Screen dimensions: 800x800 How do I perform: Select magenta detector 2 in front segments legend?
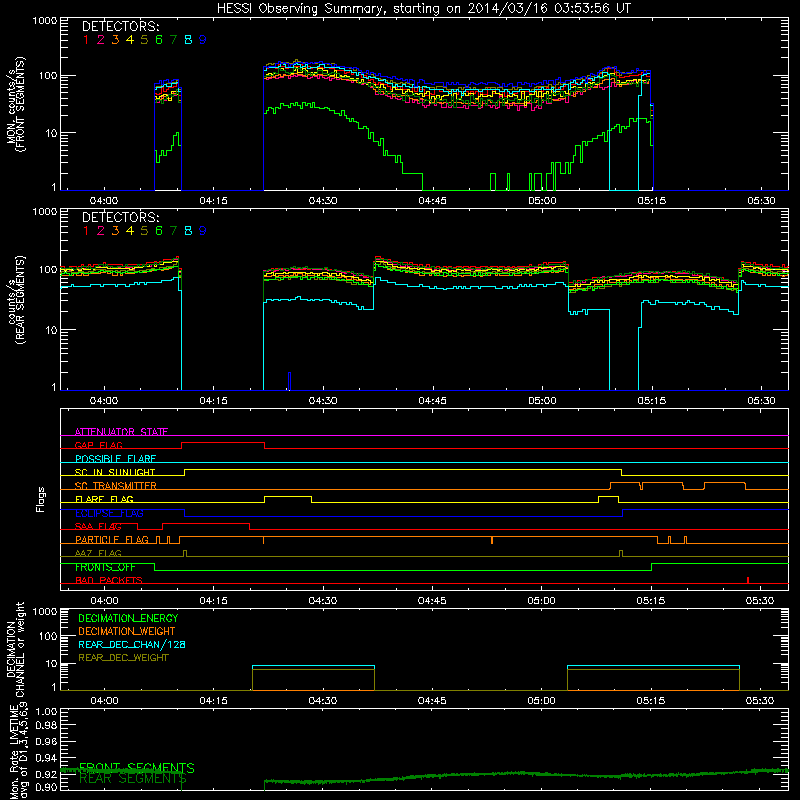tap(101, 40)
